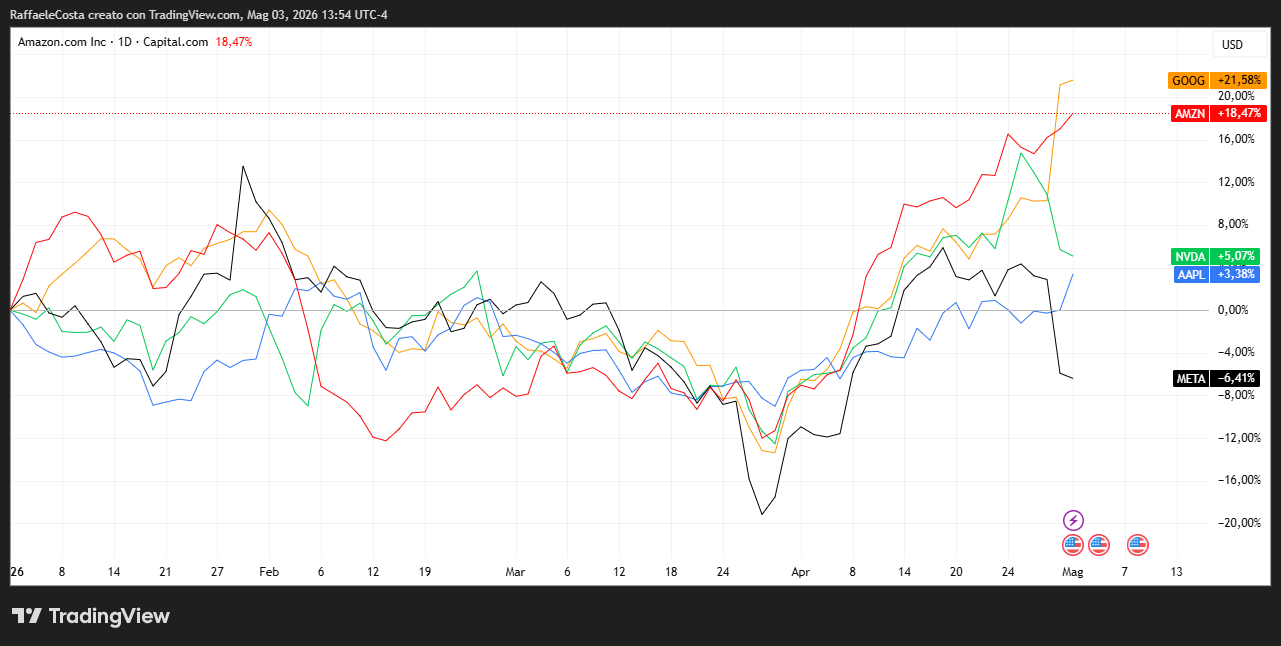Click the −8,00% price axis label
Viewport: 1281px width, 646px height.
[x=1236, y=395]
